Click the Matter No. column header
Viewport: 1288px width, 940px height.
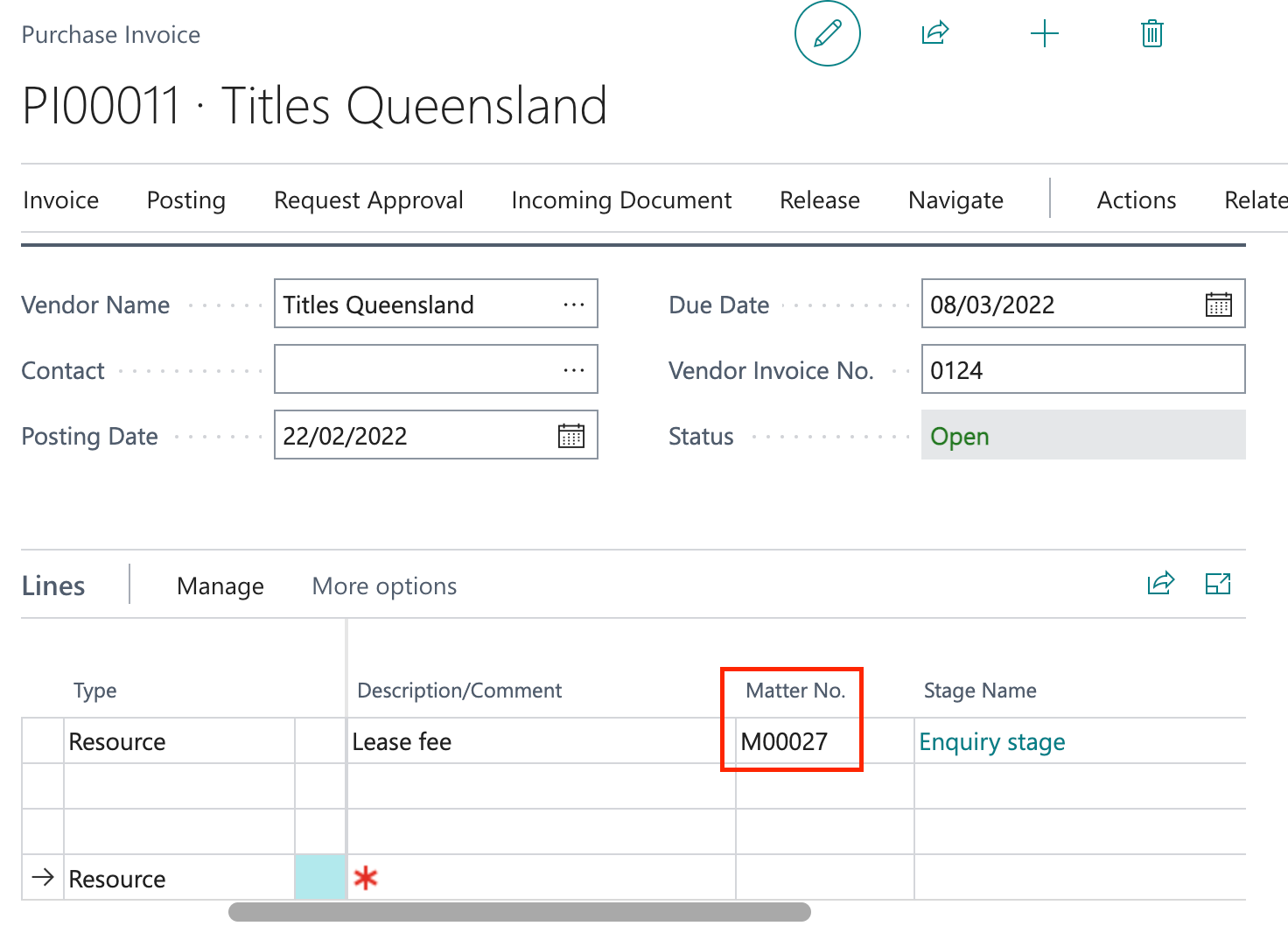[x=795, y=691]
